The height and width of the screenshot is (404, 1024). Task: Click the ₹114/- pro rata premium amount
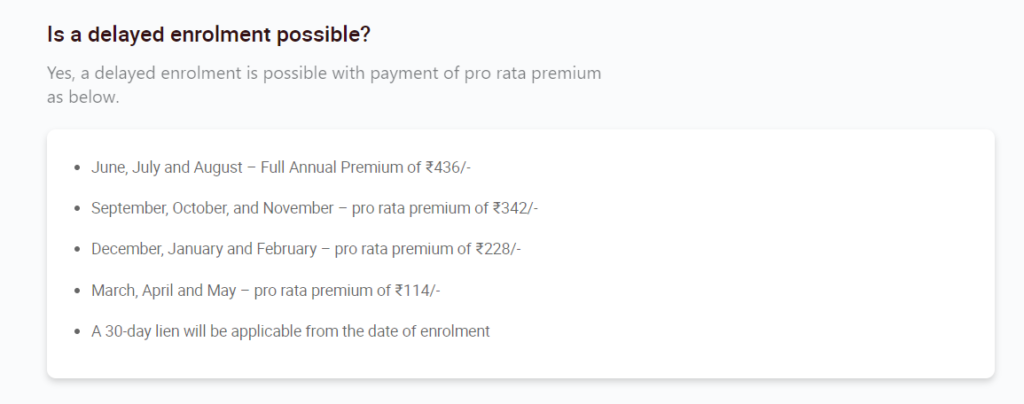(418, 290)
